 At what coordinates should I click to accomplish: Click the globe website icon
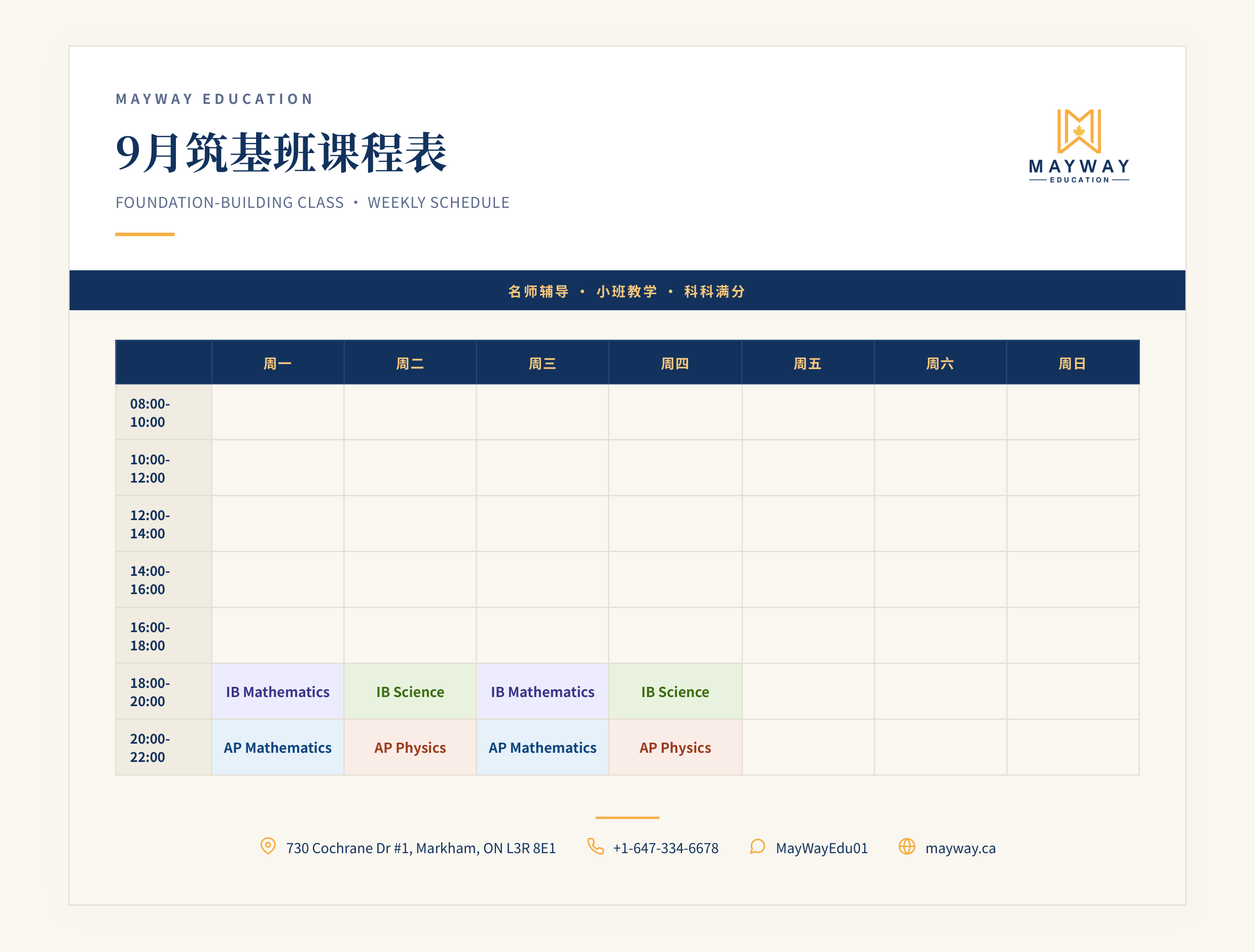pyautogui.click(x=907, y=847)
